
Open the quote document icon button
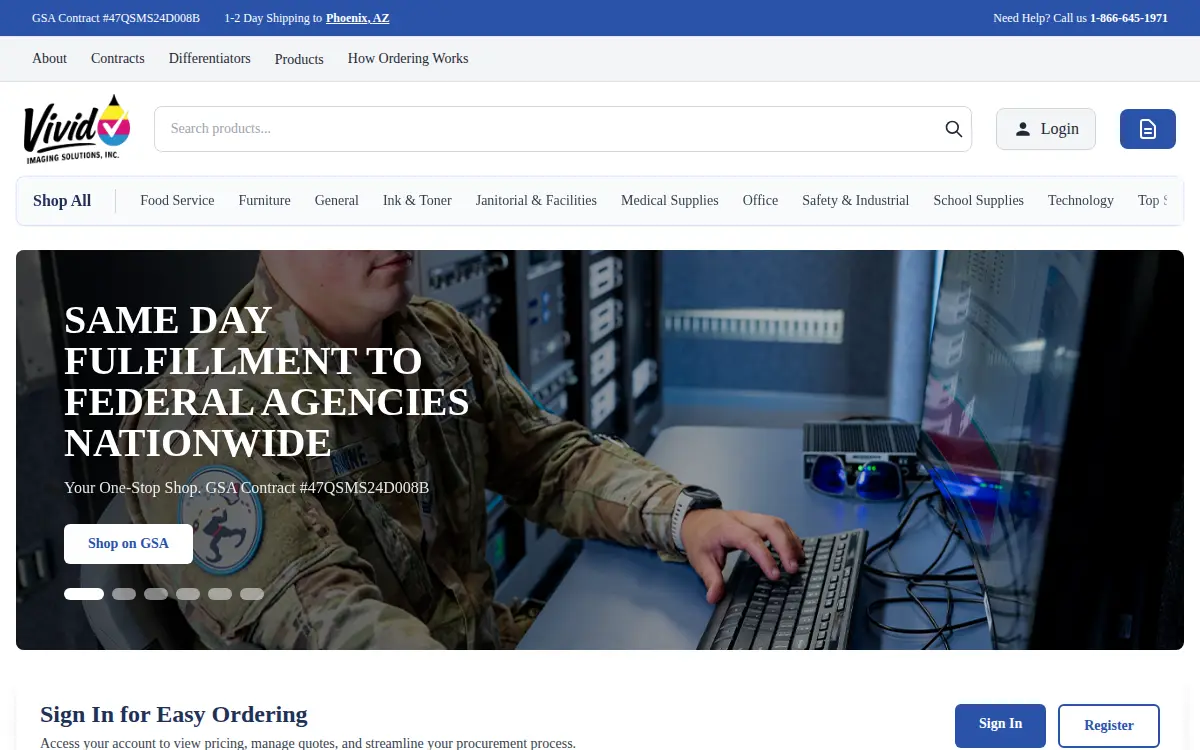[x=1147, y=129]
